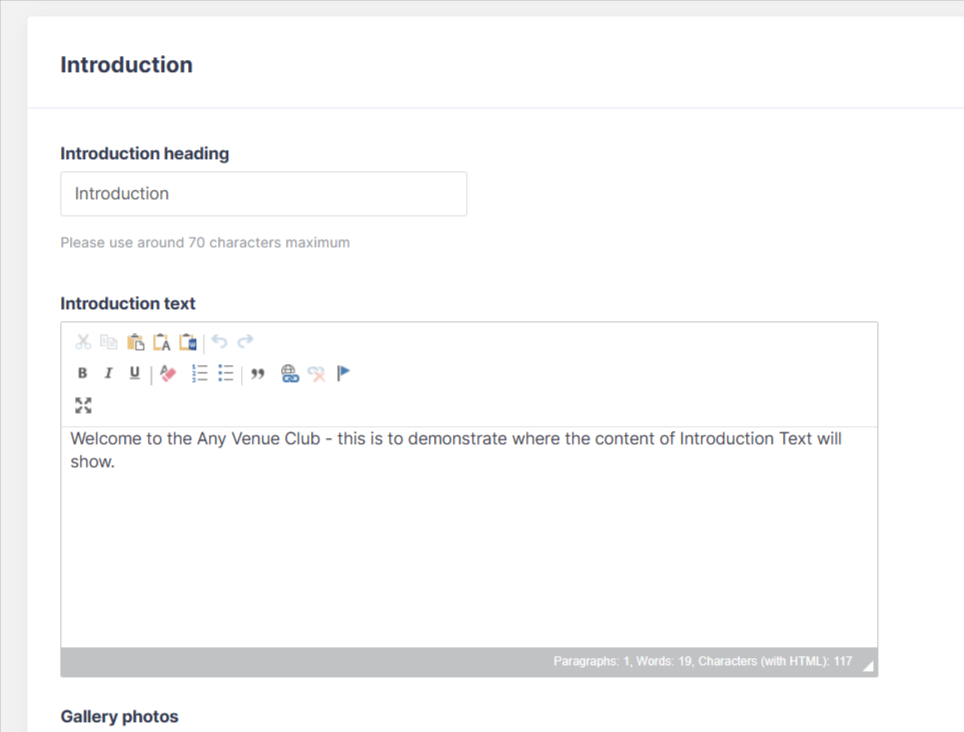
Task: Toggle bold formatting
Action: pos(83,374)
